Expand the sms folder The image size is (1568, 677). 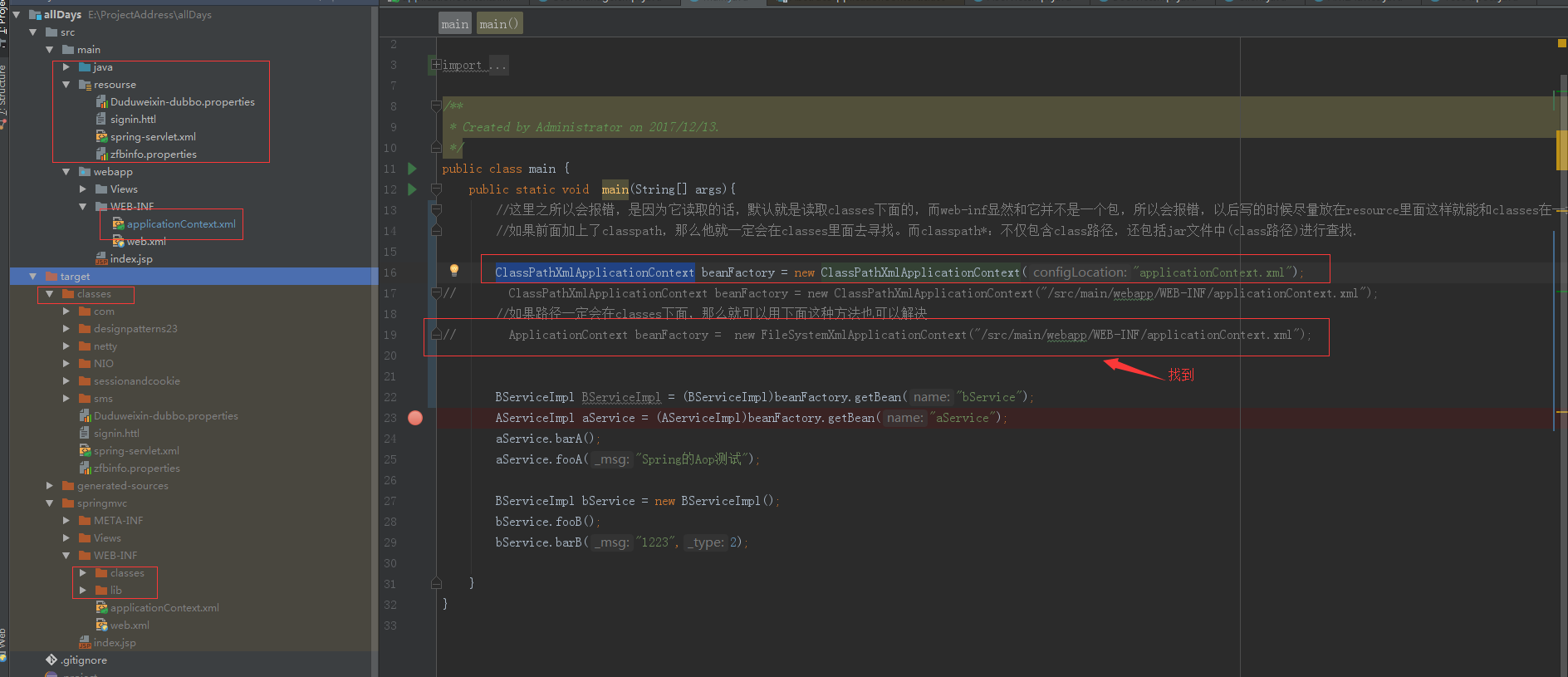(66, 398)
